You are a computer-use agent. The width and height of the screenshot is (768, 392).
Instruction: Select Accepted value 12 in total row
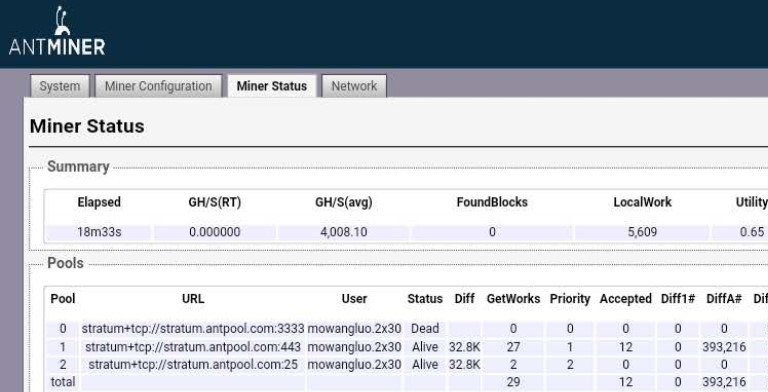625,382
